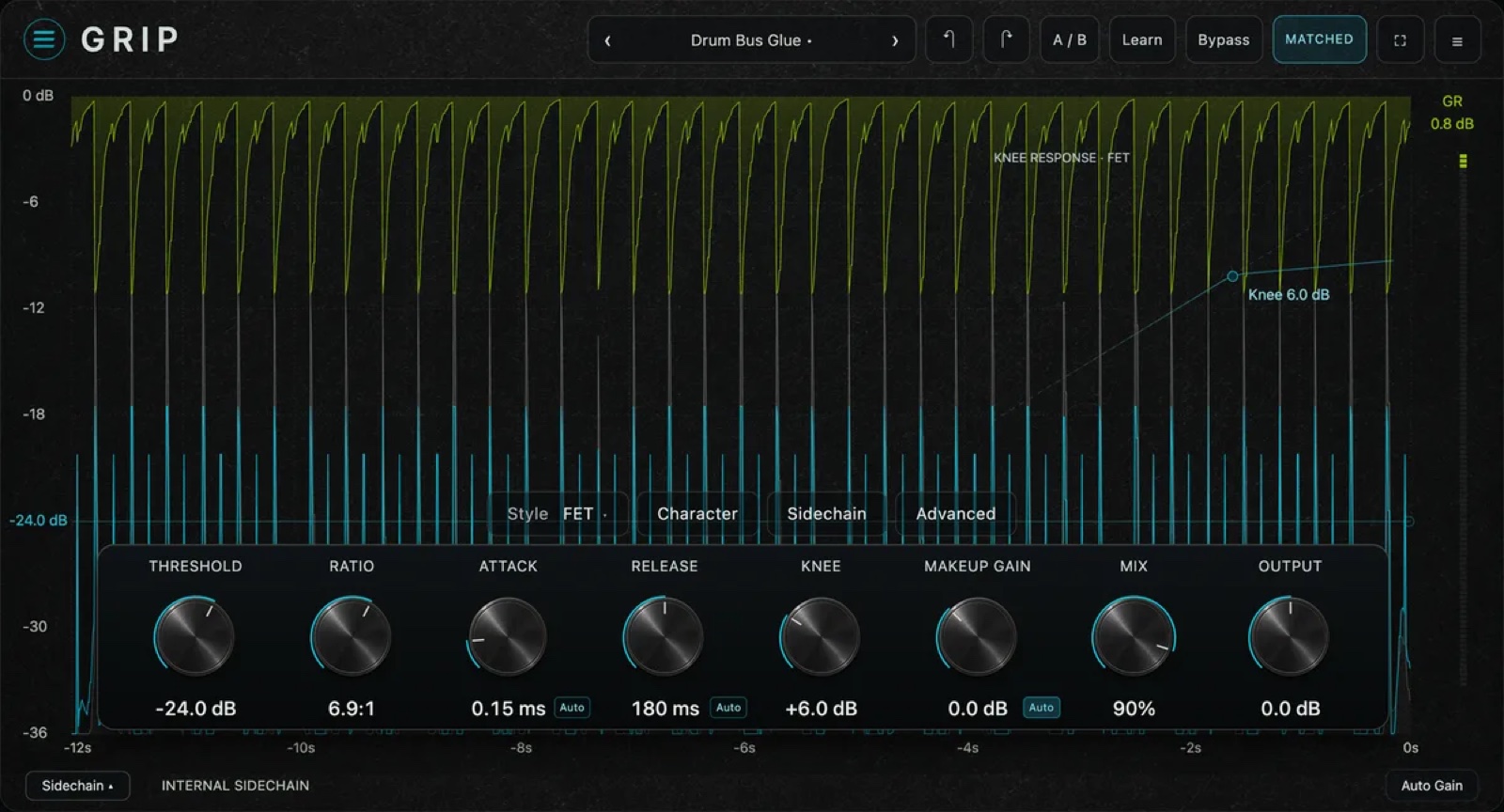Click the Output knob
The width and height of the screenshot is (1504, 812).
1290,636
